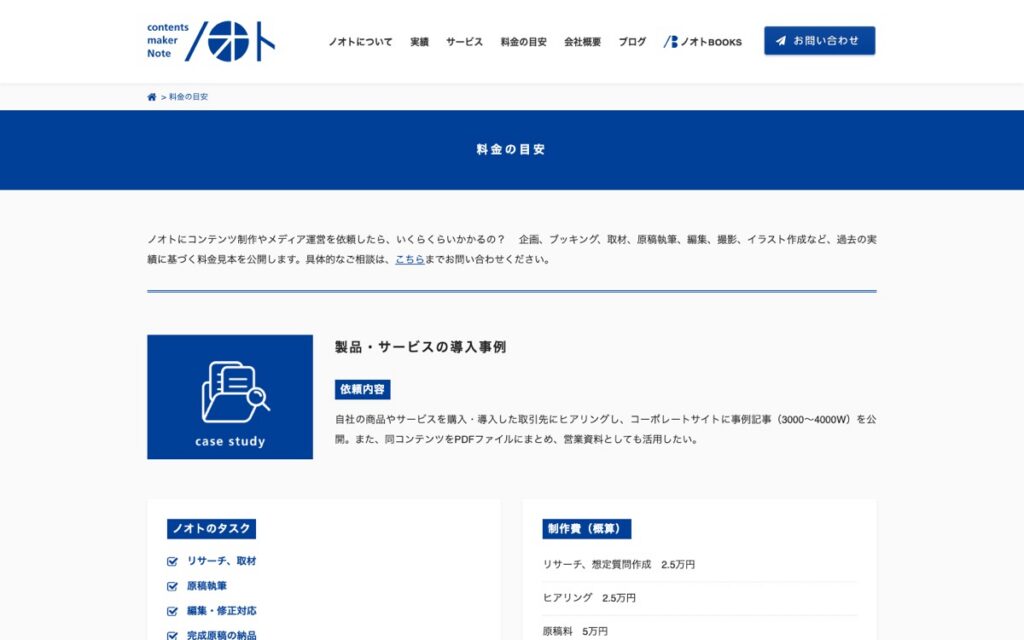Open サービス menu item
Screen dimensions: 1024x640
pos(464,42)
